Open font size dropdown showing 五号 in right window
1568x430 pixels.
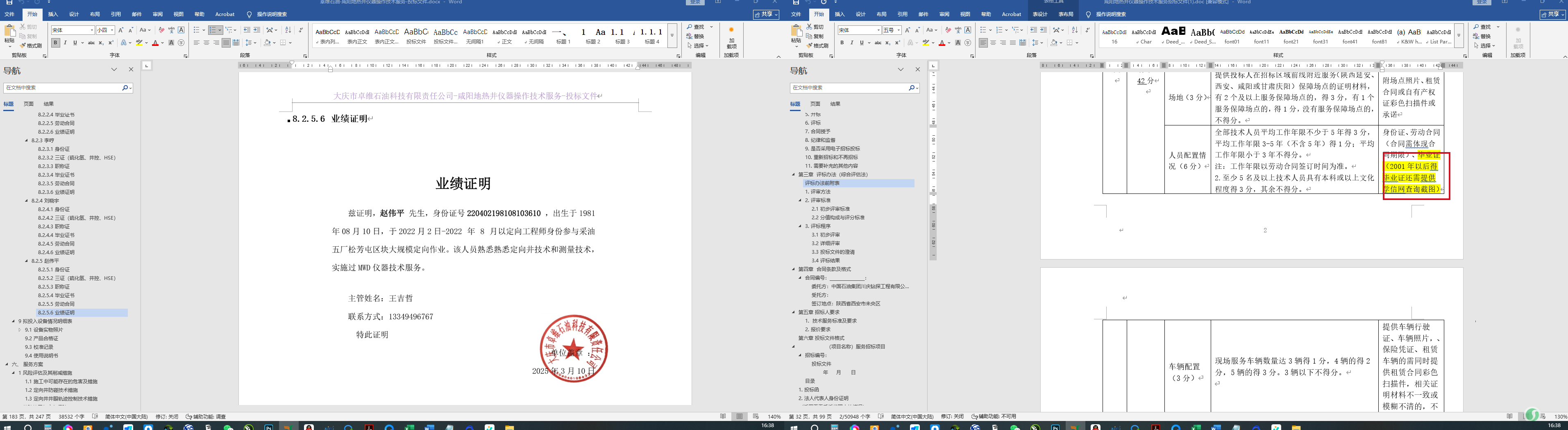pyautogui.click(x=899, y=30)
